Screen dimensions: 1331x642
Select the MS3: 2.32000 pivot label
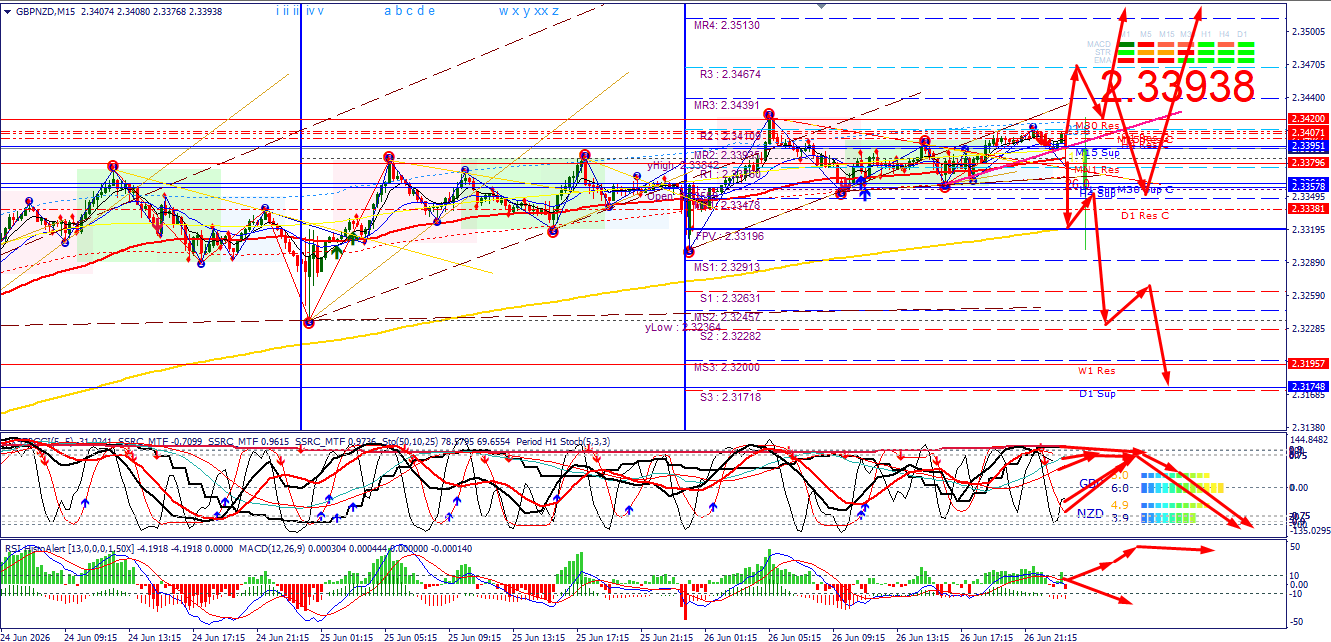point(727,367)
